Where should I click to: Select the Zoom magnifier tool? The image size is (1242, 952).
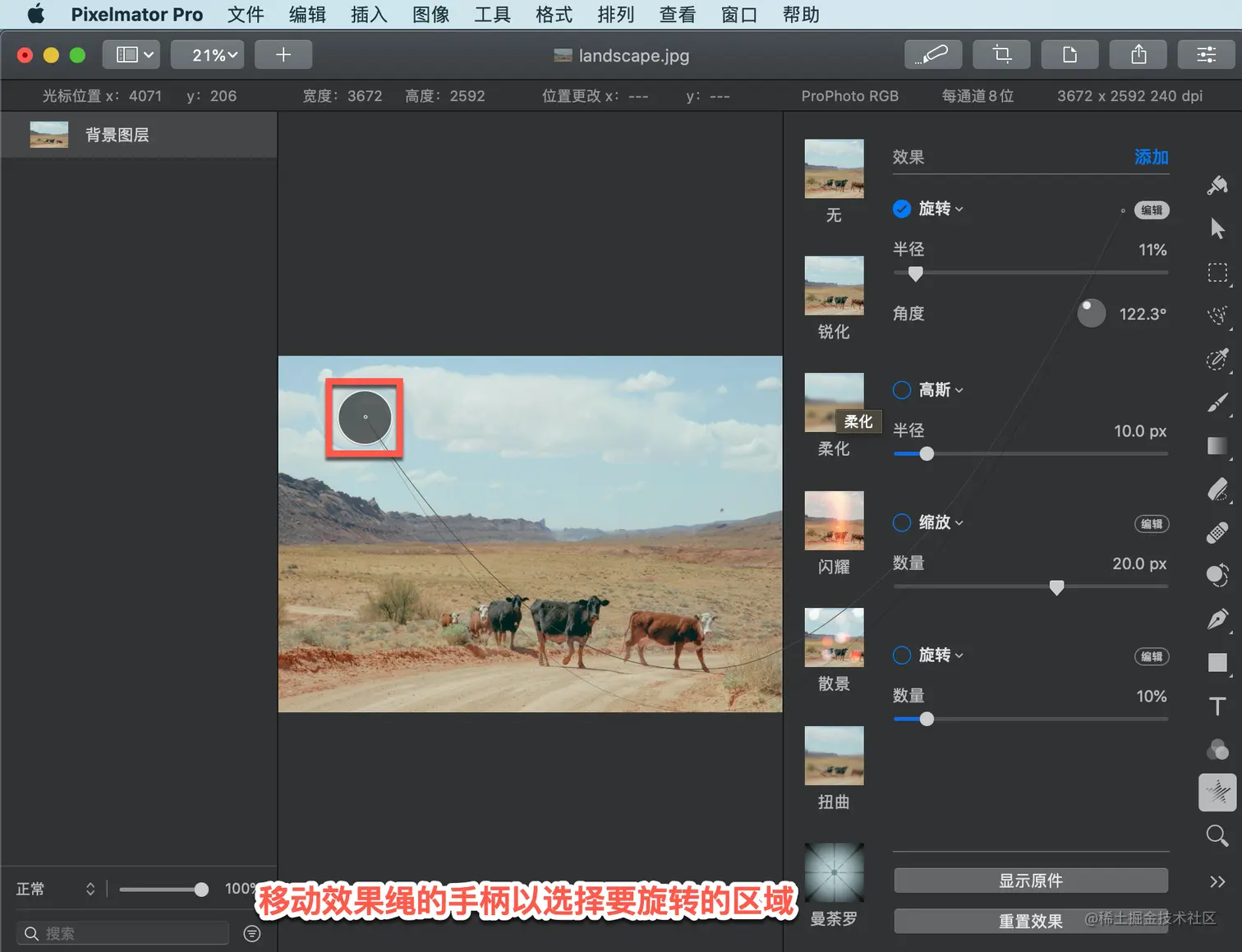[1217, 836]
